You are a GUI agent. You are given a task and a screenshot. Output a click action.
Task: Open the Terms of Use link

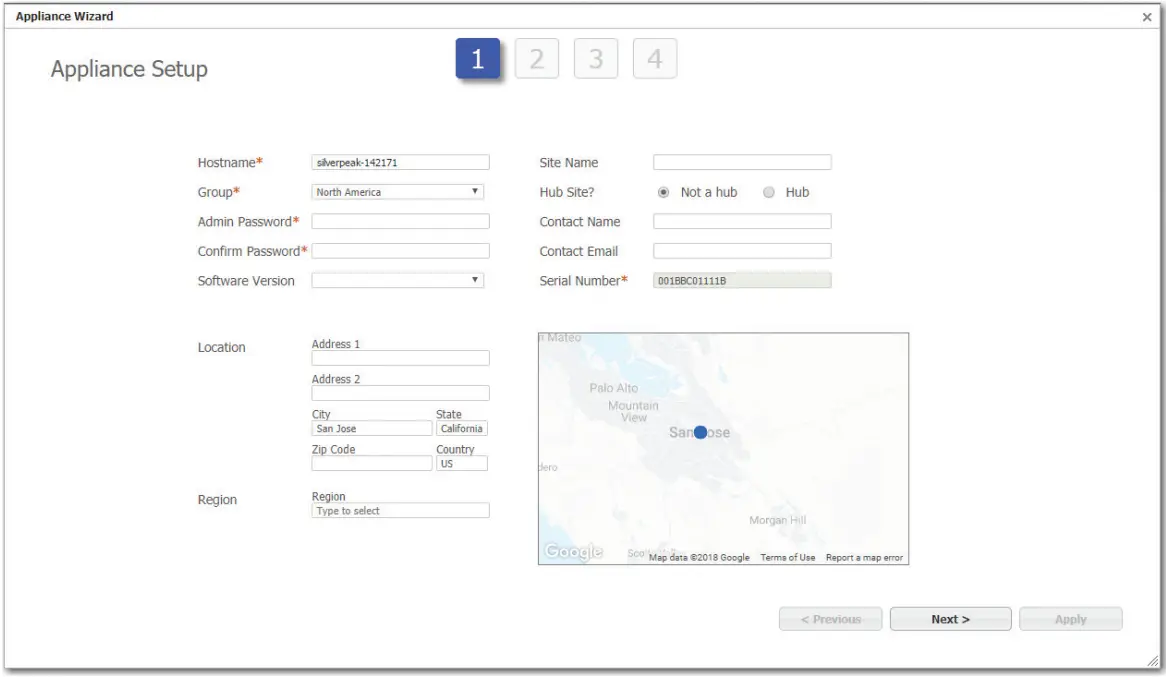(787, 559)
